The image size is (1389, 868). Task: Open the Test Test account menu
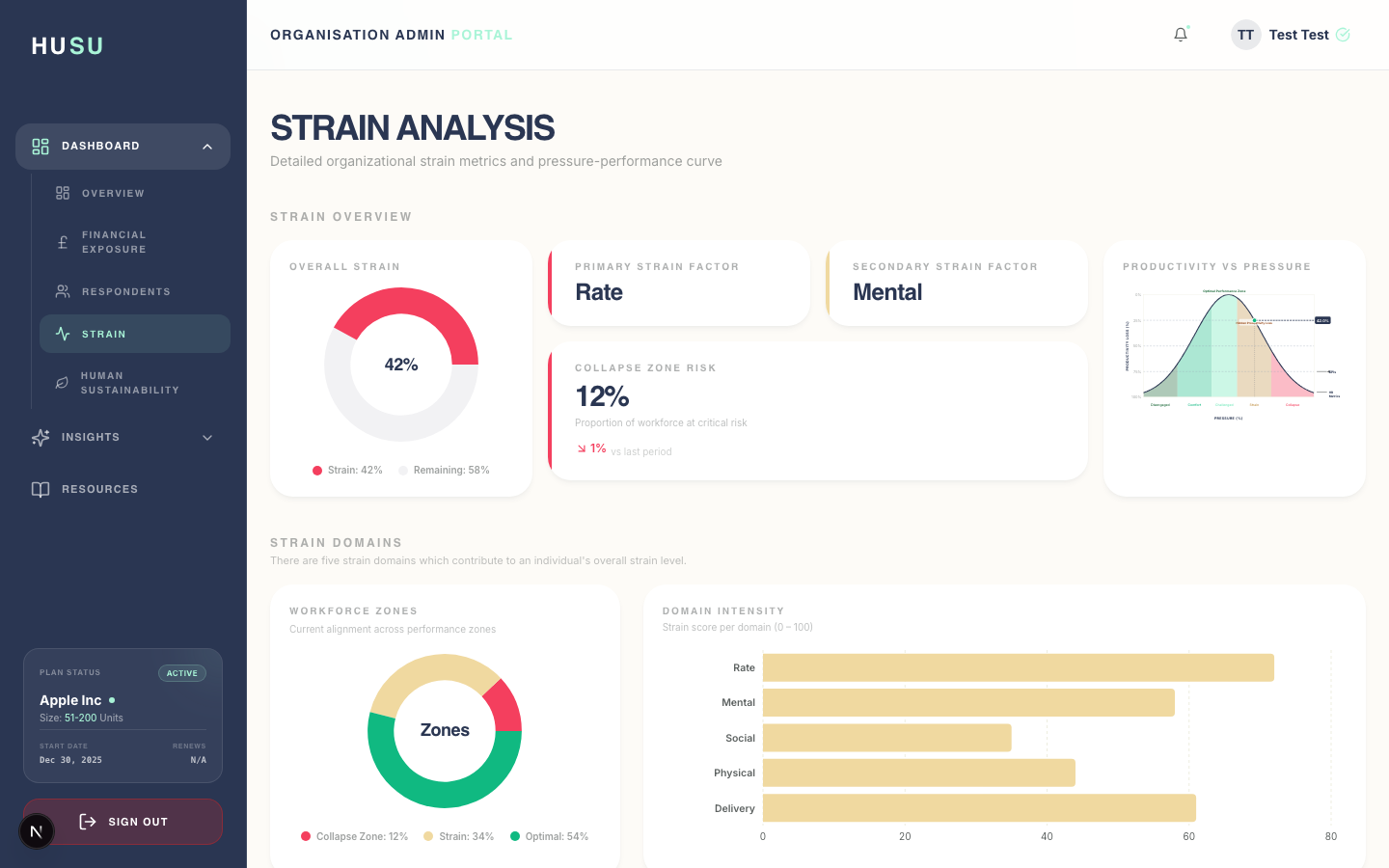[x=1290, y=34]
